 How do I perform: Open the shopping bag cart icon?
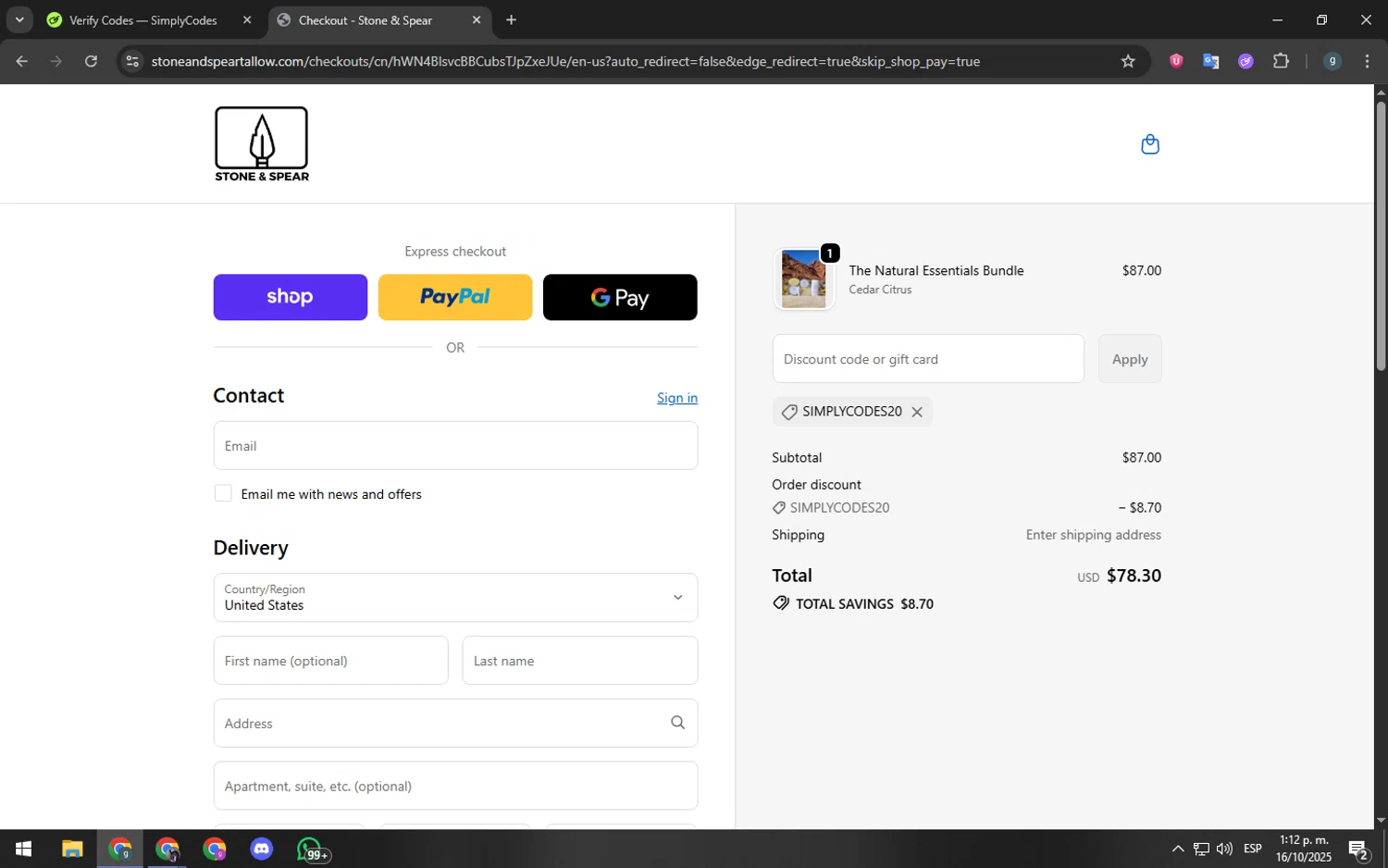(x=1150, y=144)
